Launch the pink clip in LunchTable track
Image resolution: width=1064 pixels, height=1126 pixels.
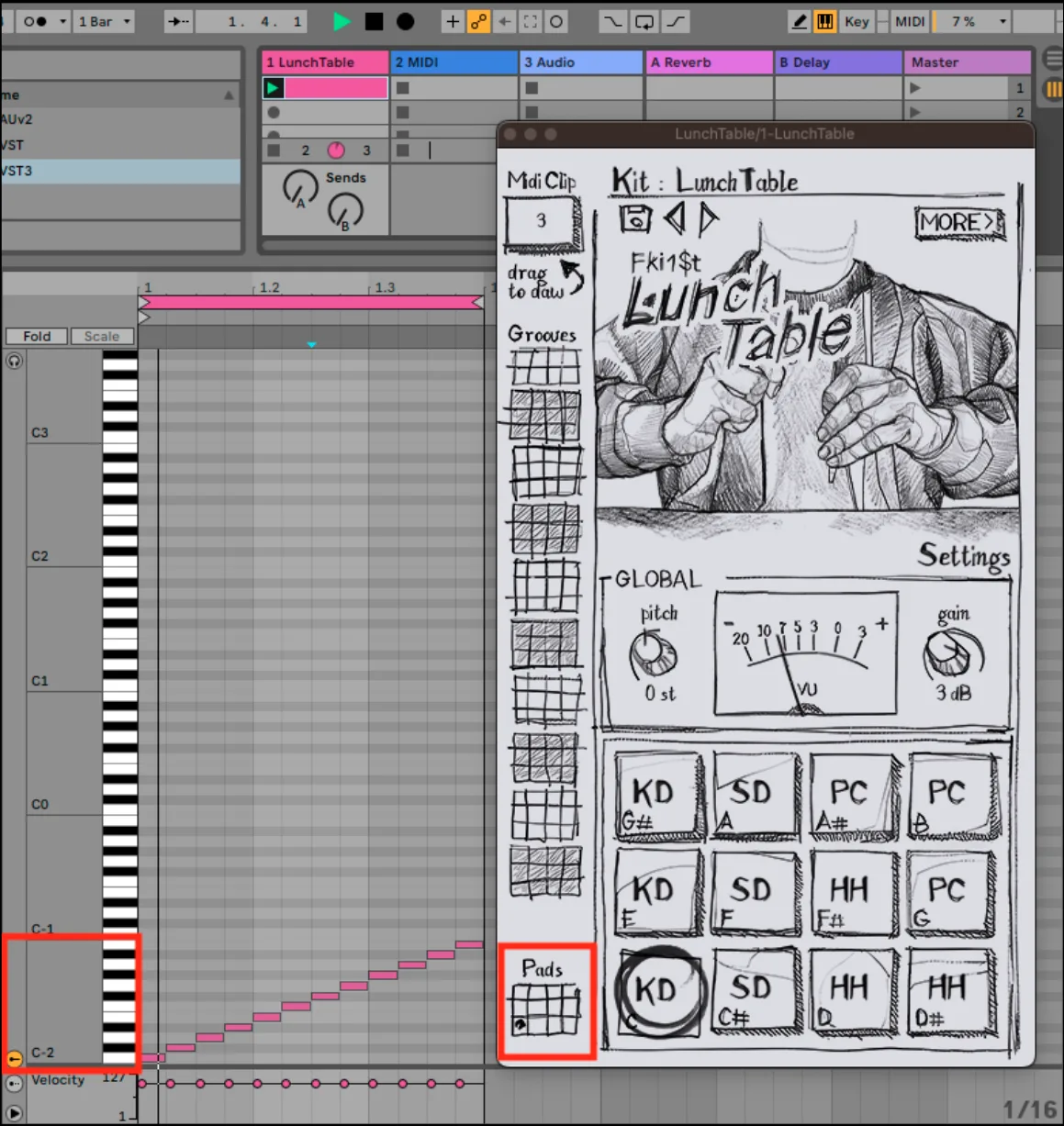273,88
